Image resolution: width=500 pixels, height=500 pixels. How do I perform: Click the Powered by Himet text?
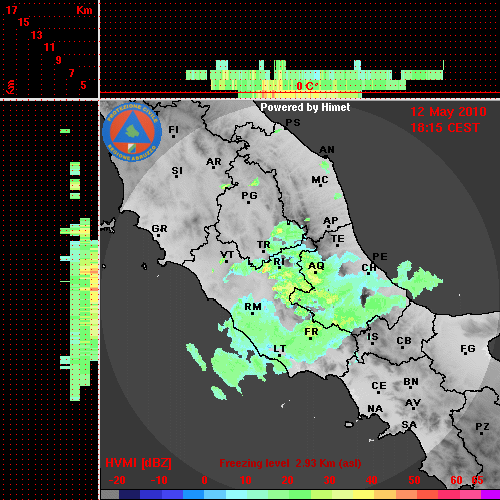click(305, 107)
